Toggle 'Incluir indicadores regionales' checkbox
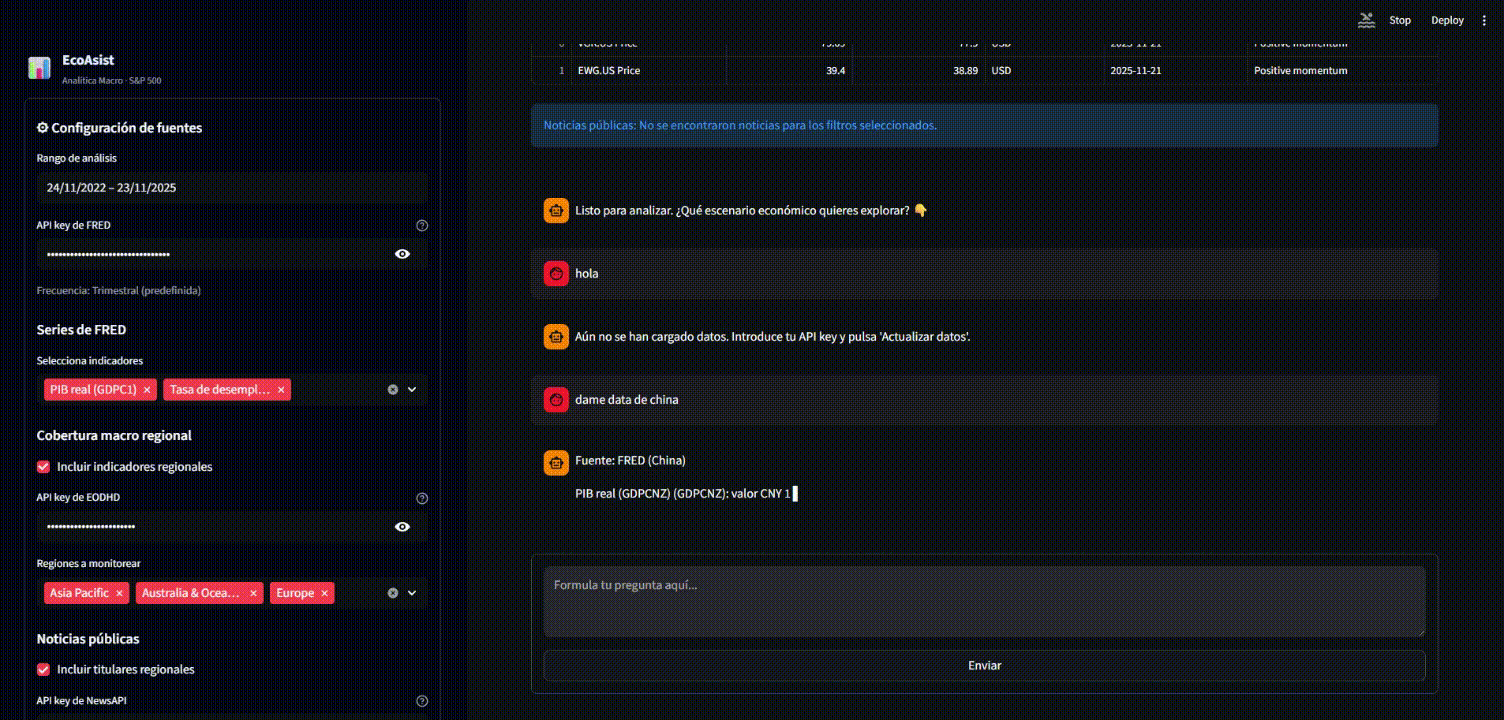This screenshot has height=720, width=1504. click(x=43, y=467)
